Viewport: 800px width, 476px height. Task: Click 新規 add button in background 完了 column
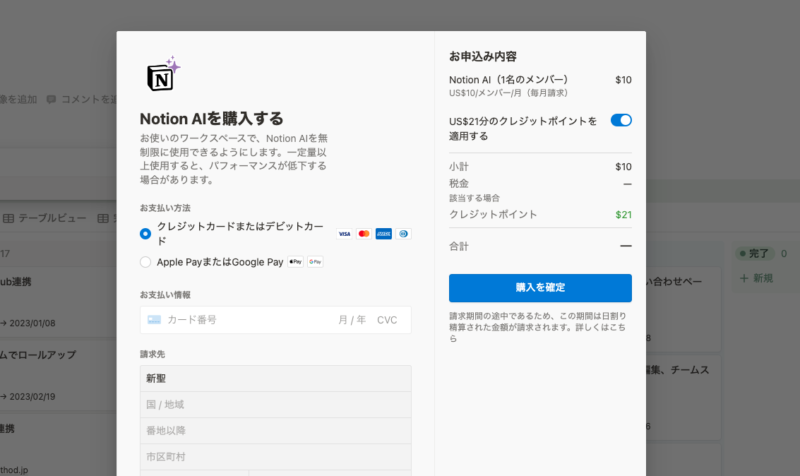756,278
